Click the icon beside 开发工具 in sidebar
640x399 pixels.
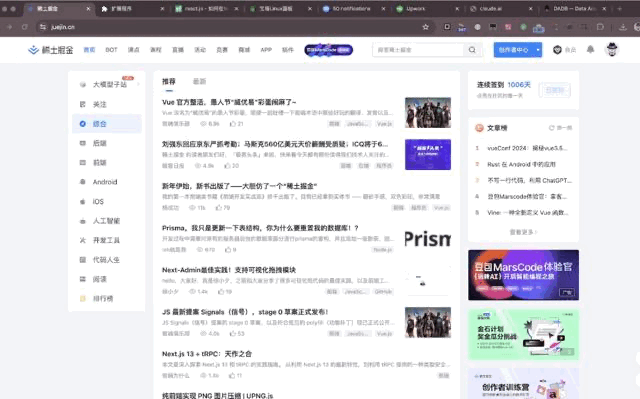tap(82, 240)
